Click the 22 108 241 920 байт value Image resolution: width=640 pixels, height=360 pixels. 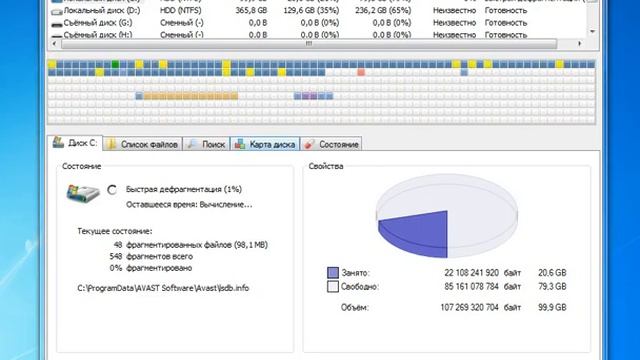tap(482, 273)
